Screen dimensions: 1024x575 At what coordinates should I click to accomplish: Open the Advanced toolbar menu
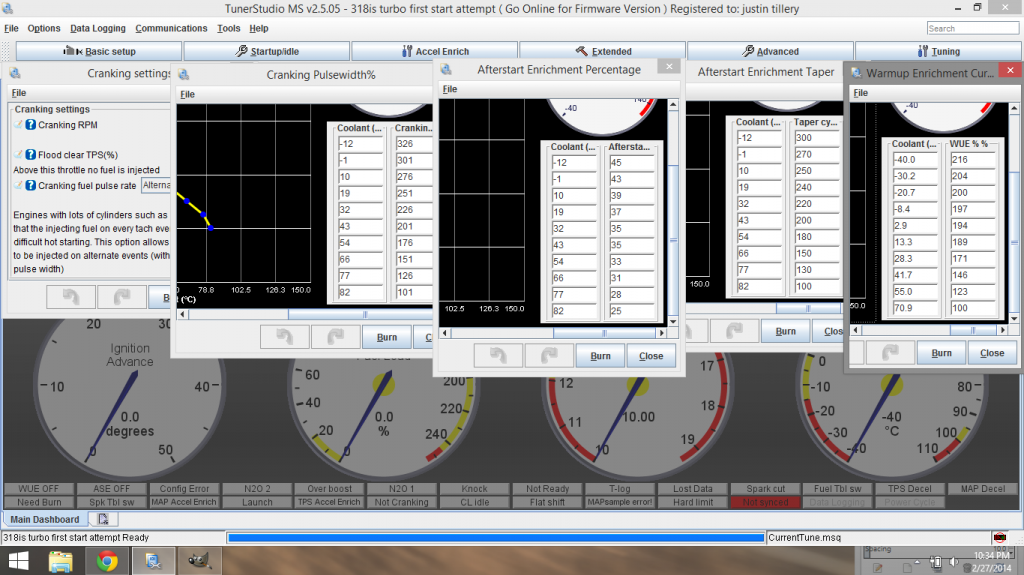pos(771,51)
